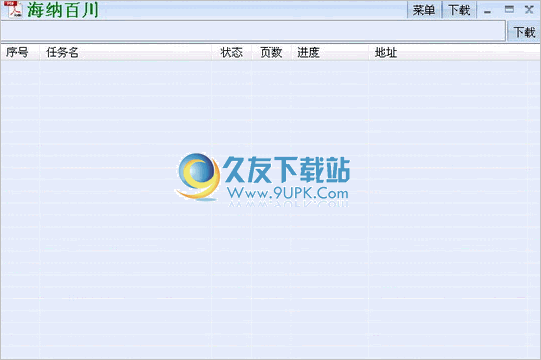
Task: Click the 下载 button beside address field
Action: tap(524, 32)
